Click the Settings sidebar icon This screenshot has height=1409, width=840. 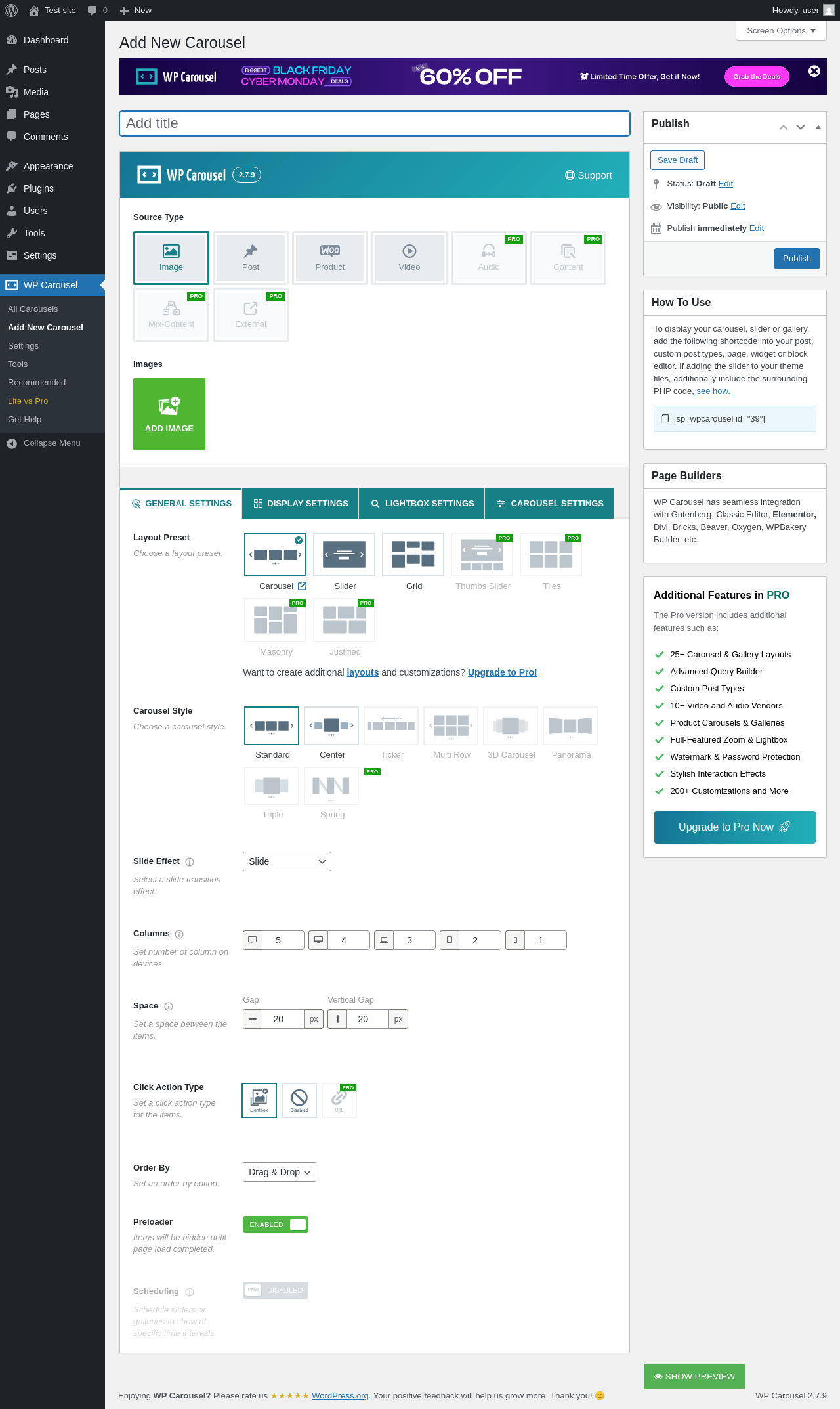pyautogui.click(x=12, y=255)
